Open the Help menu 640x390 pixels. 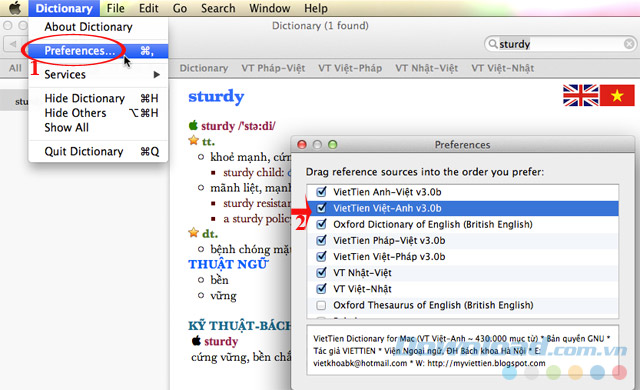point(316,8)
